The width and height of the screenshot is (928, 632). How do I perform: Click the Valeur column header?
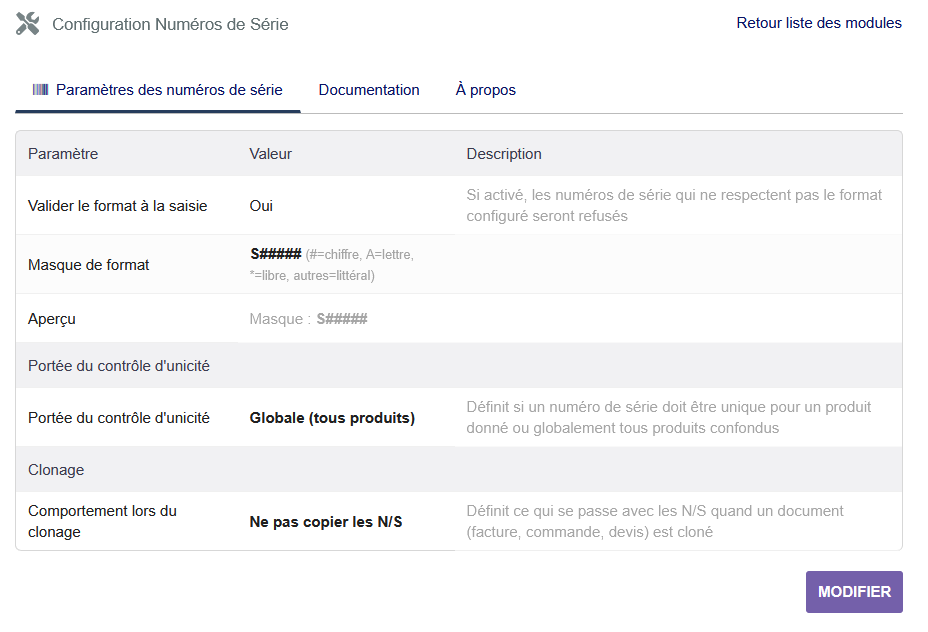[270, 154]
